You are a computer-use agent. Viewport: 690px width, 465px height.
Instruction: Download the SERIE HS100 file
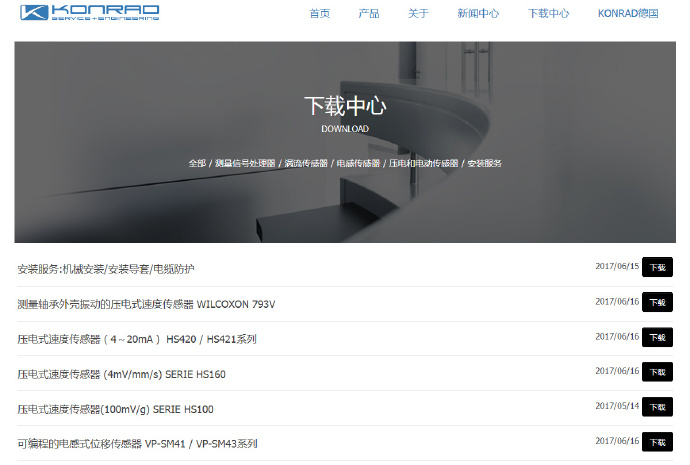click(657, 407)
